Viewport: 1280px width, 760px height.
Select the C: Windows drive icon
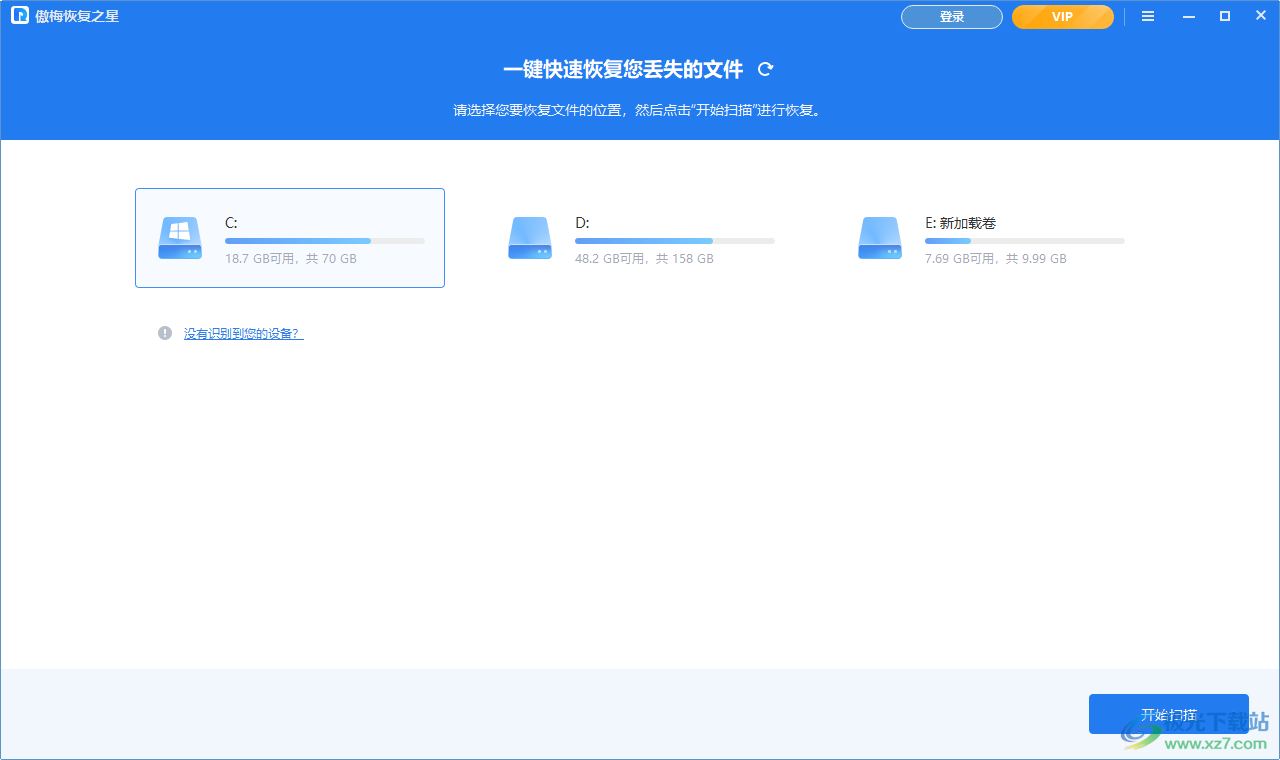click(180, 238)
